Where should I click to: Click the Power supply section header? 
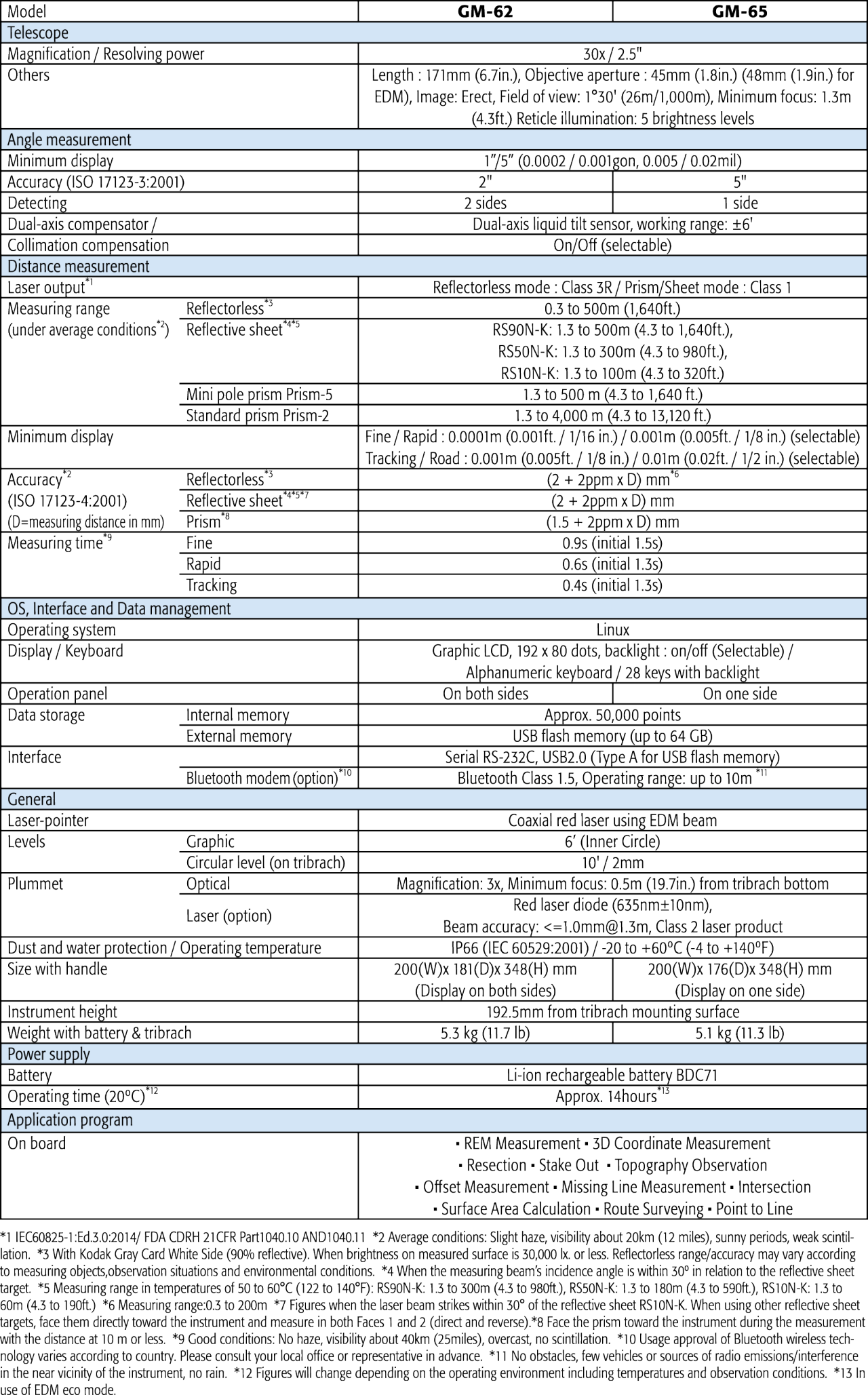48,1055
